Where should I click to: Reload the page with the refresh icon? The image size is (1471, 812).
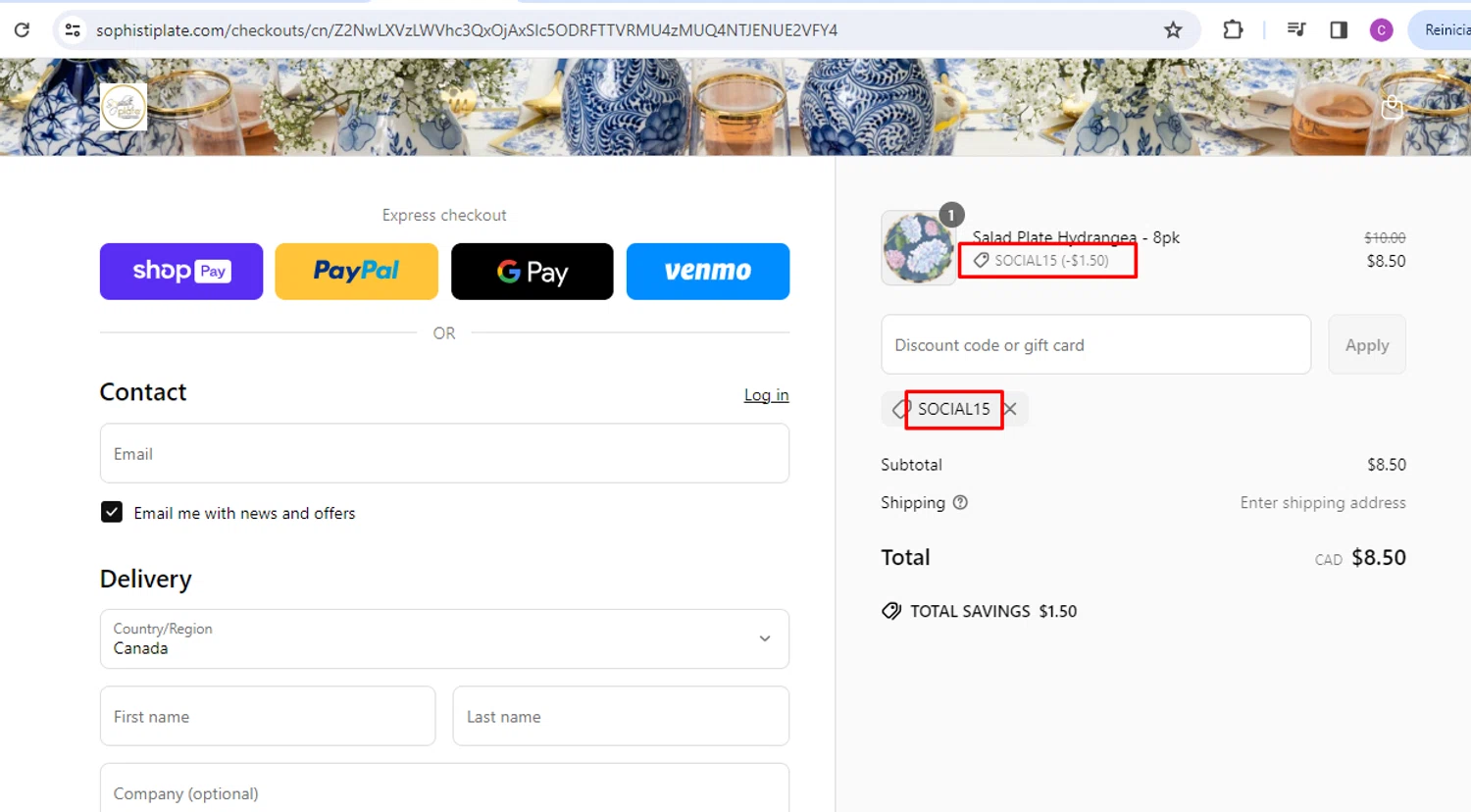point(22,30)
